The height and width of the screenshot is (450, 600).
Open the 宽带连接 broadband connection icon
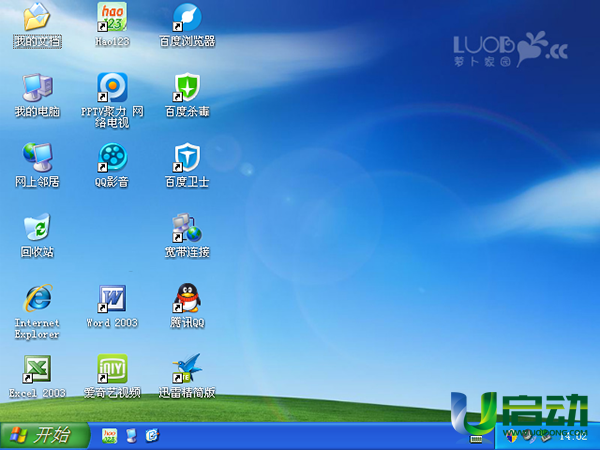pyautogui.click(x=187, y=227)
